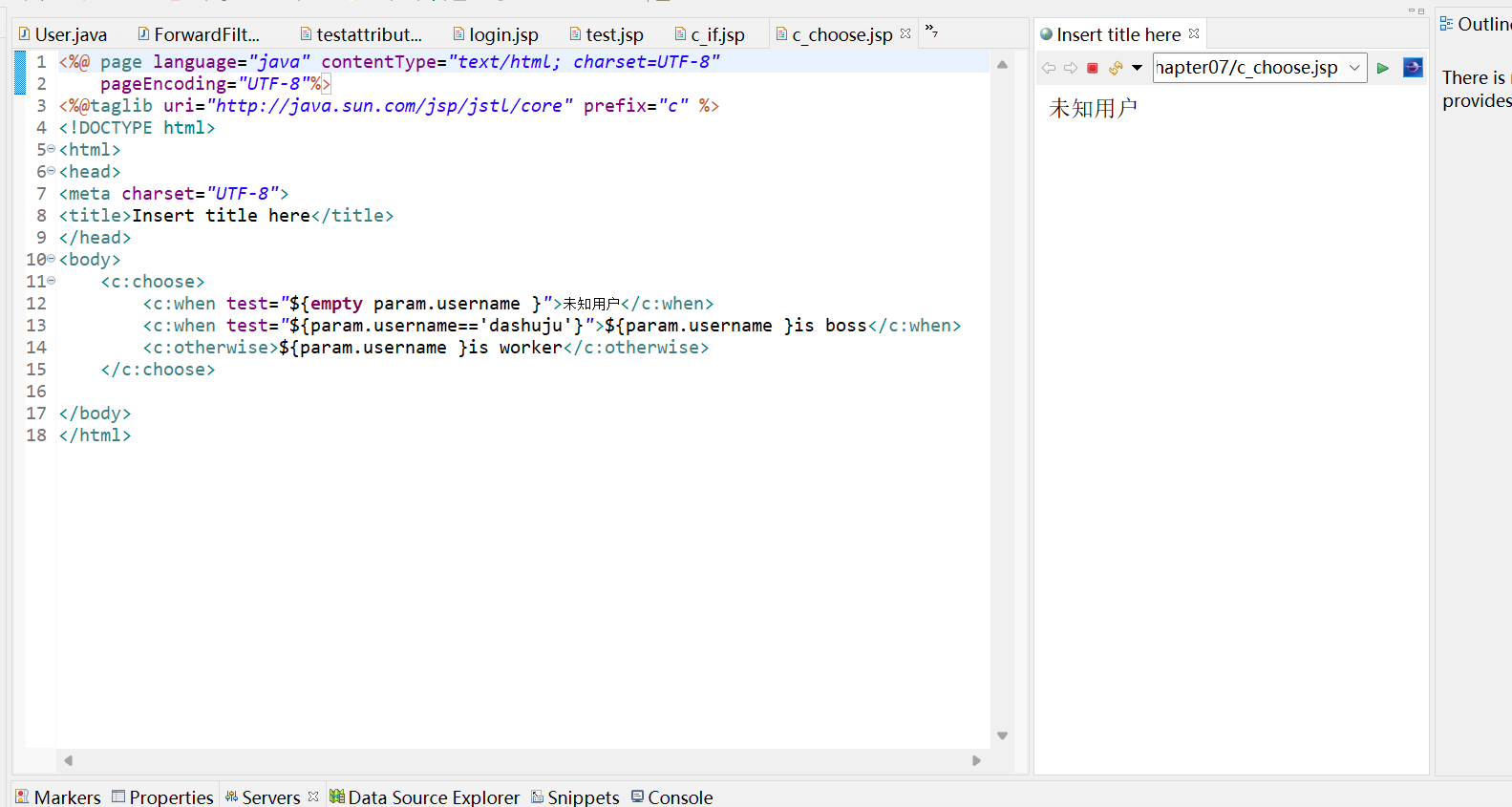Open the Properties view tab
Image resolution: width=1512 pixels, height=807 pixels.
[162, 796]
